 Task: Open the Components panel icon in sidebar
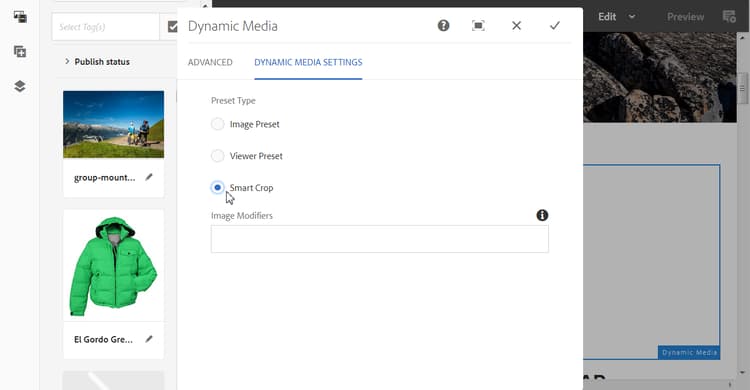click(20, 52)
